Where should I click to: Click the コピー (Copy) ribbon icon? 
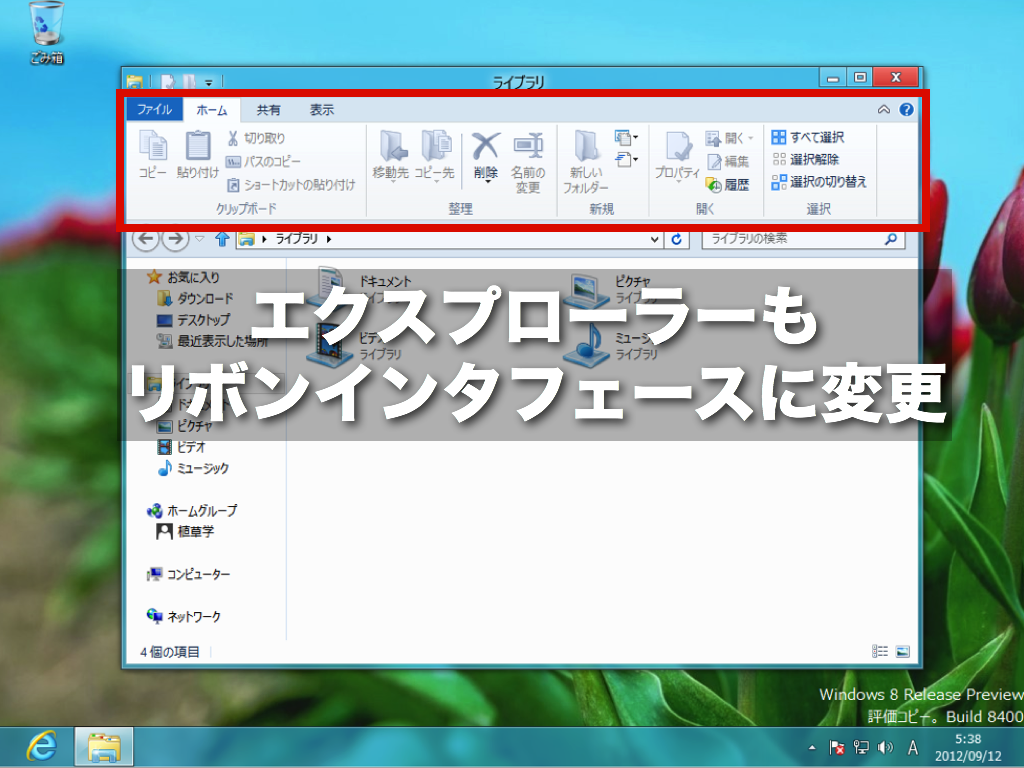point(153,154)
